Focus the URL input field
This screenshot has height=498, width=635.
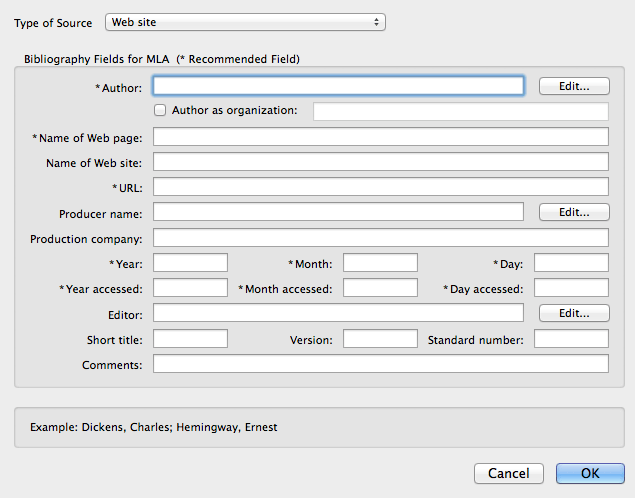coord(380,187)
